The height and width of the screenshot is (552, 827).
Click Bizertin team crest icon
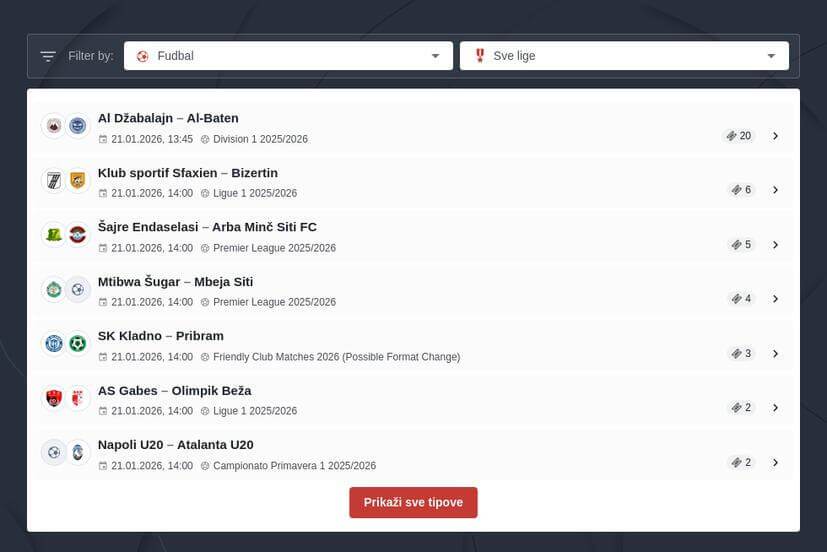coord(78,181)
